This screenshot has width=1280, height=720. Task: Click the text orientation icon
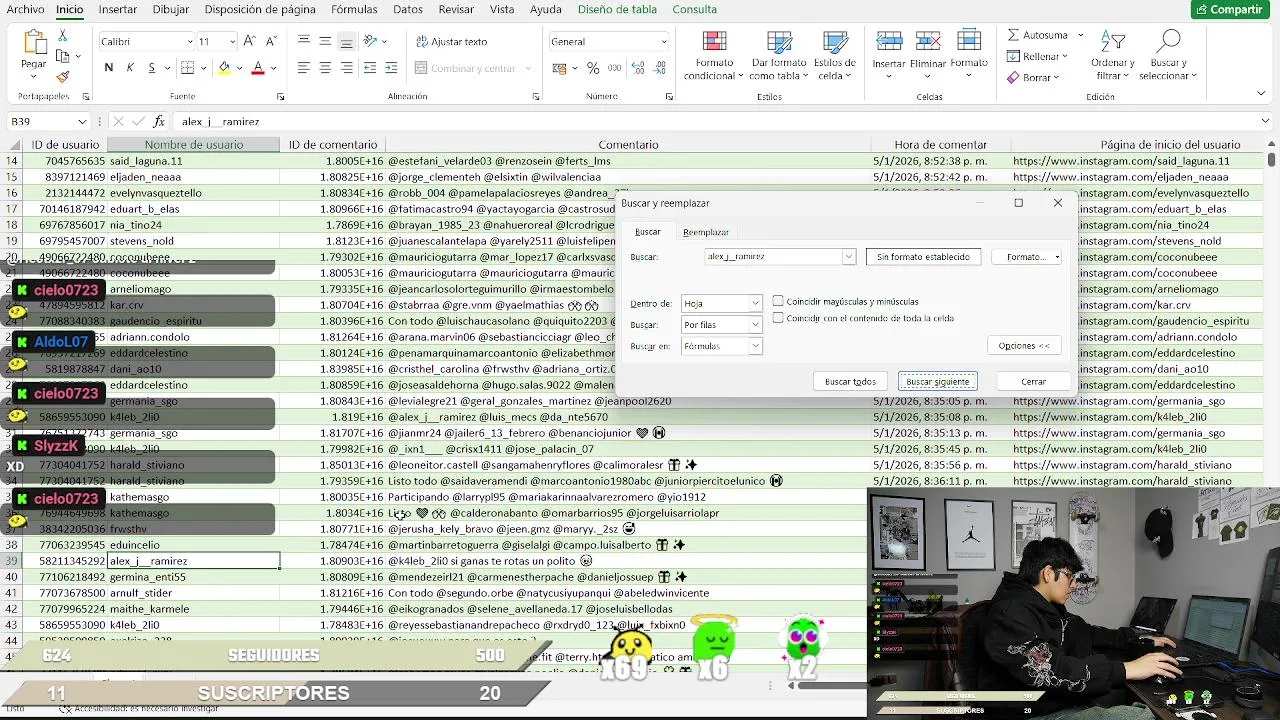tap(371, 41)
